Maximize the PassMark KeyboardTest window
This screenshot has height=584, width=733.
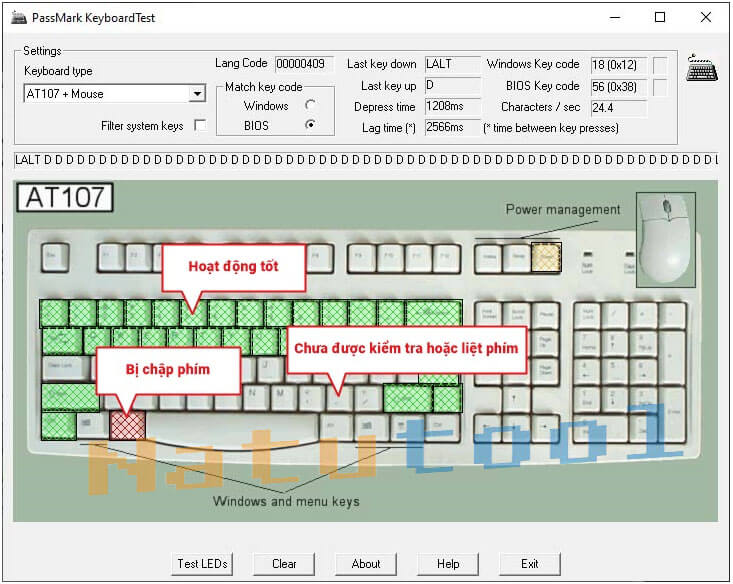(x=660, y=18)
